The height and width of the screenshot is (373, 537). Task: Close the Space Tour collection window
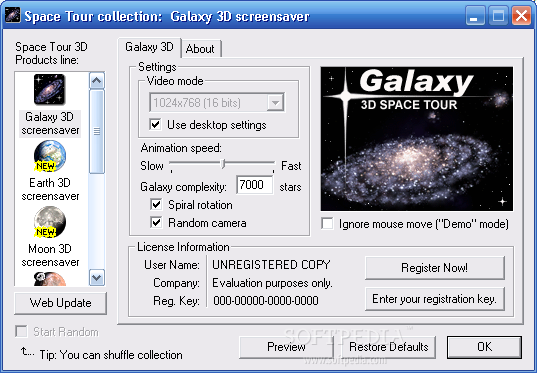pyautogui.click(x=521, y=16)
